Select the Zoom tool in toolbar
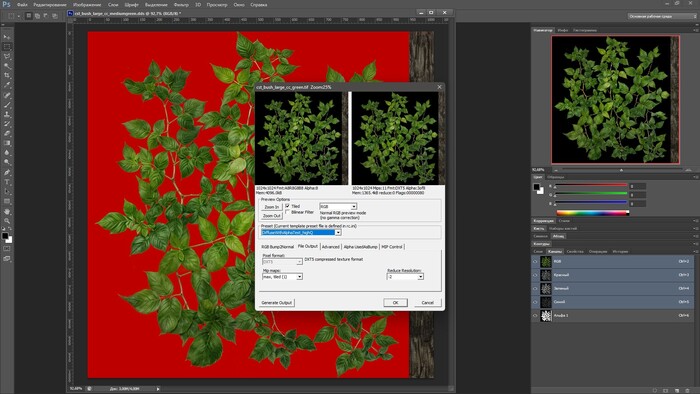The width and height of the screenshot is (700, 394). click(x=7, y=221)
